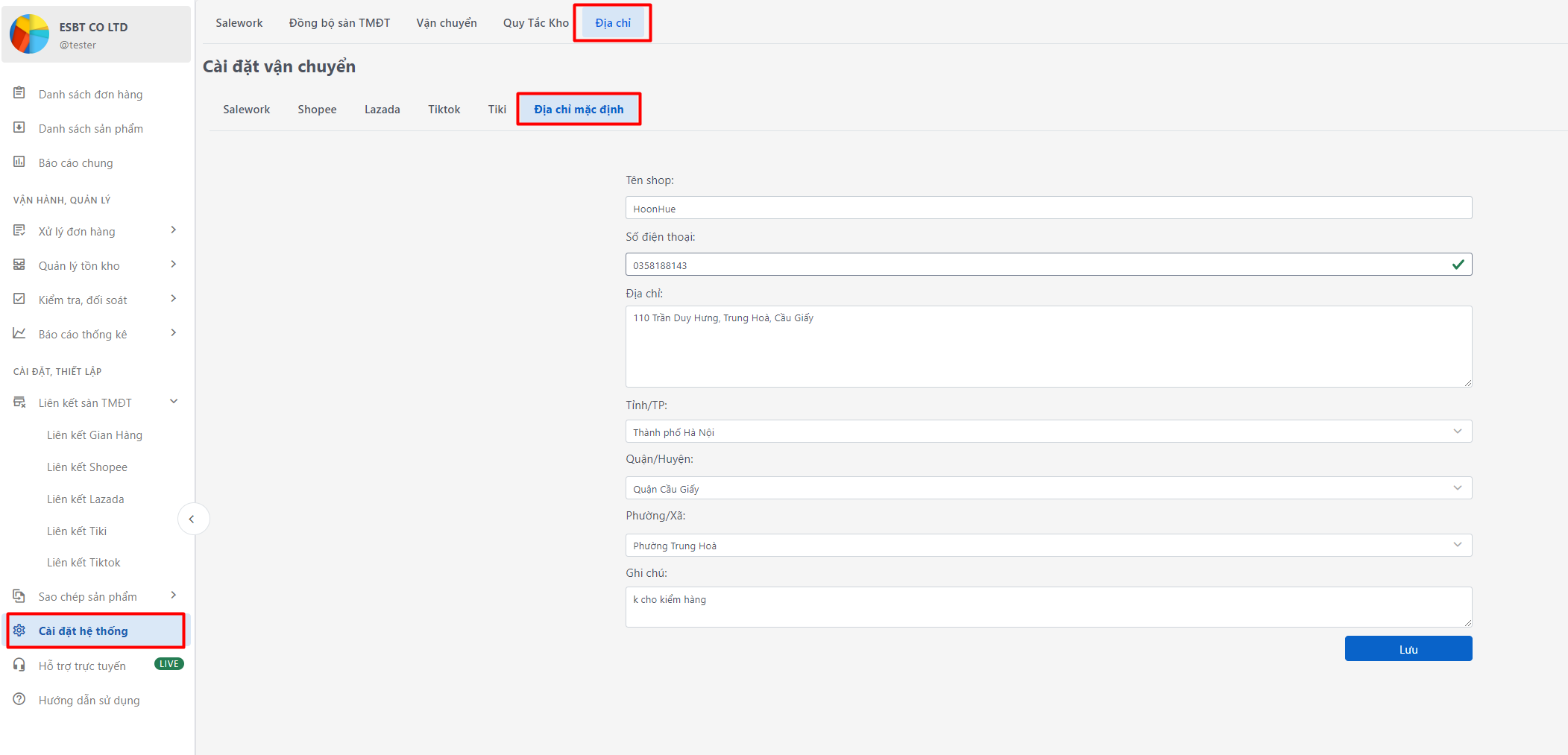
Task: Select the Shopee shipping tab
Action: [x=317, y=110]
